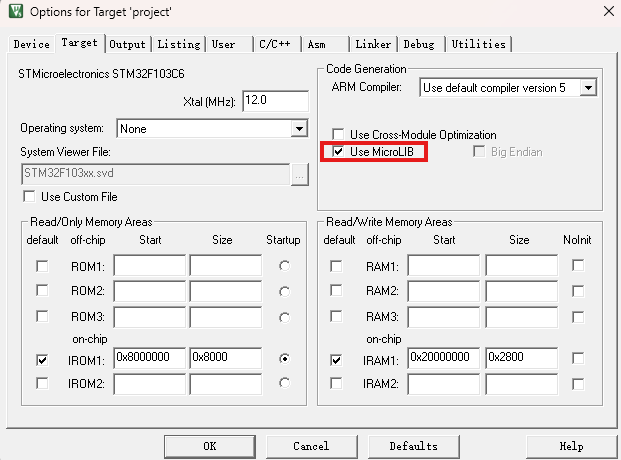Toggle ROM2 default checkbox
This screenshot has height=460, width=621.
(x=42, y=290)
